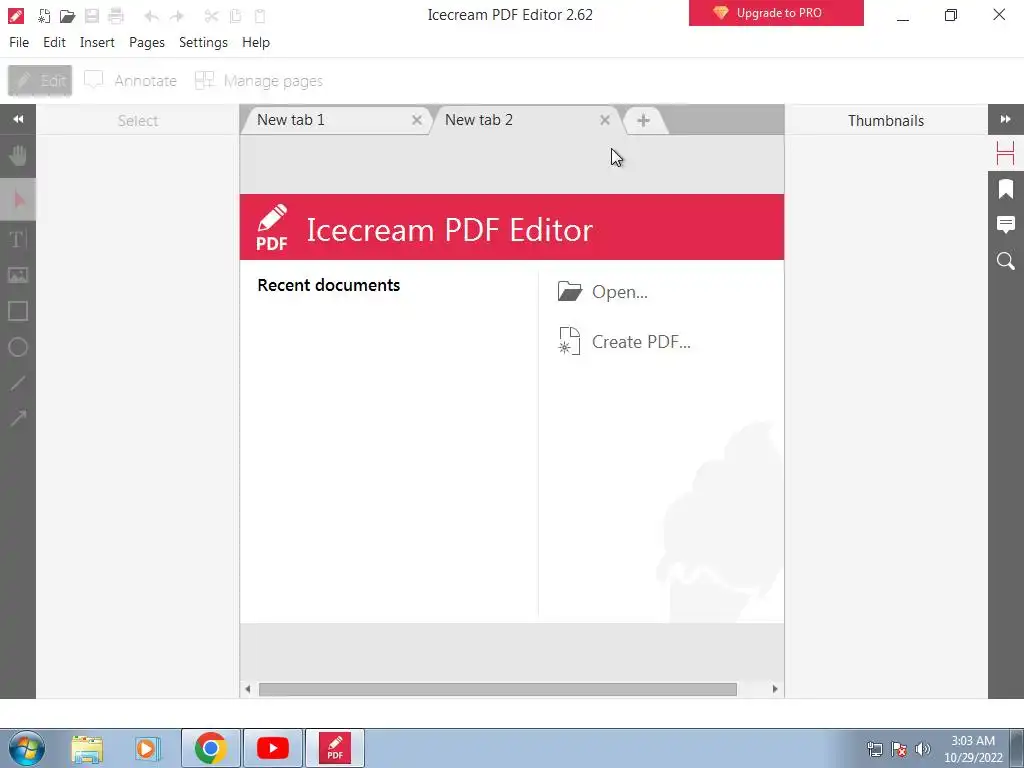Open the Search magnifier icon

tap(1006, 261)
